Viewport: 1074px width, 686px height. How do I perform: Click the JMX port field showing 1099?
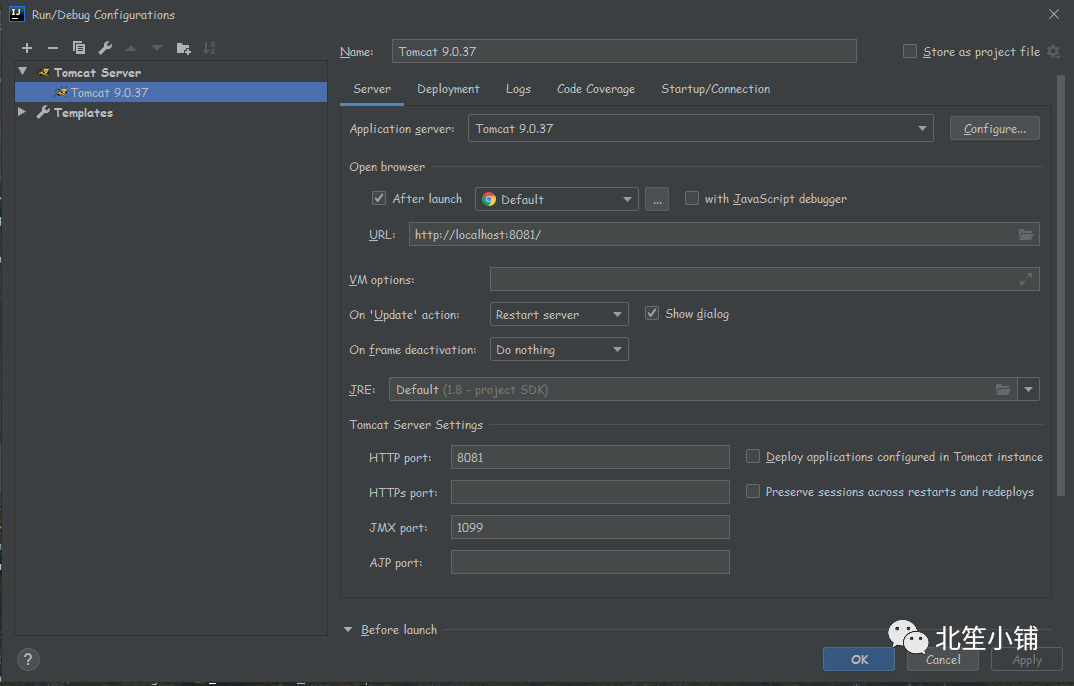tap(590, 527)
